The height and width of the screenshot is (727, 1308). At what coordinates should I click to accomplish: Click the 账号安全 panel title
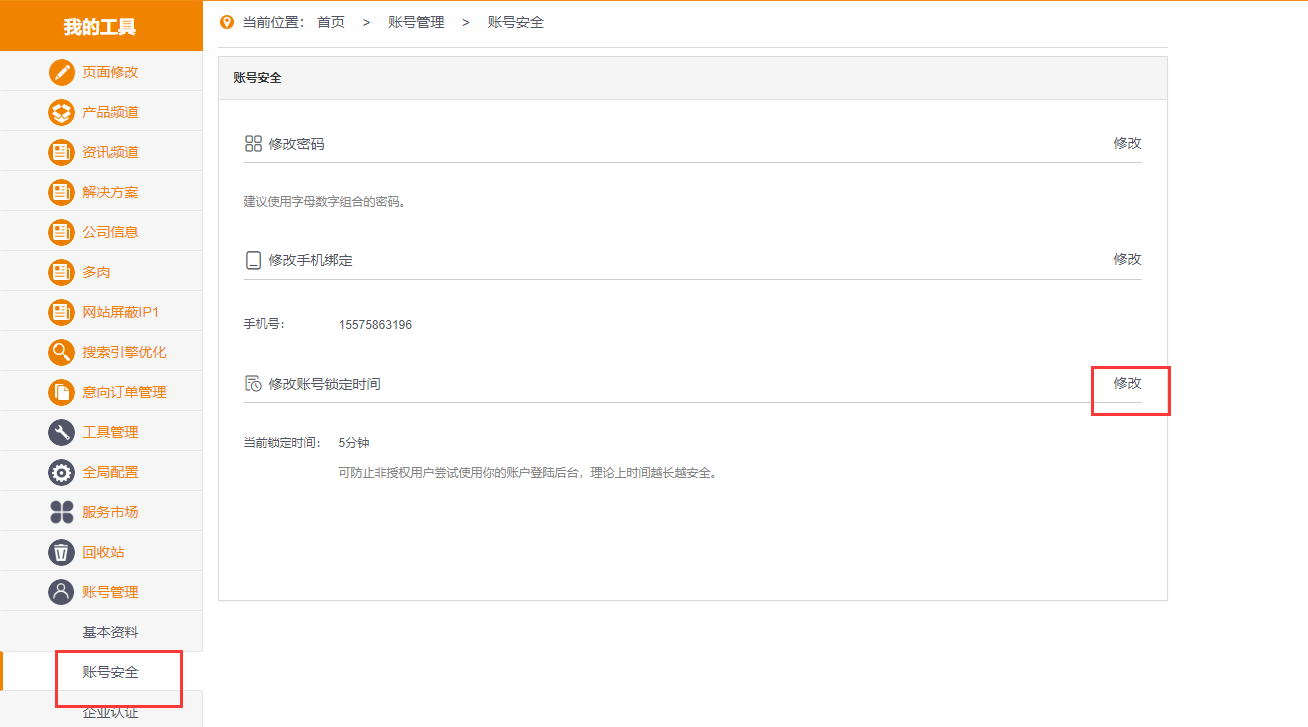pyautogui.click(x=258, y=78)
